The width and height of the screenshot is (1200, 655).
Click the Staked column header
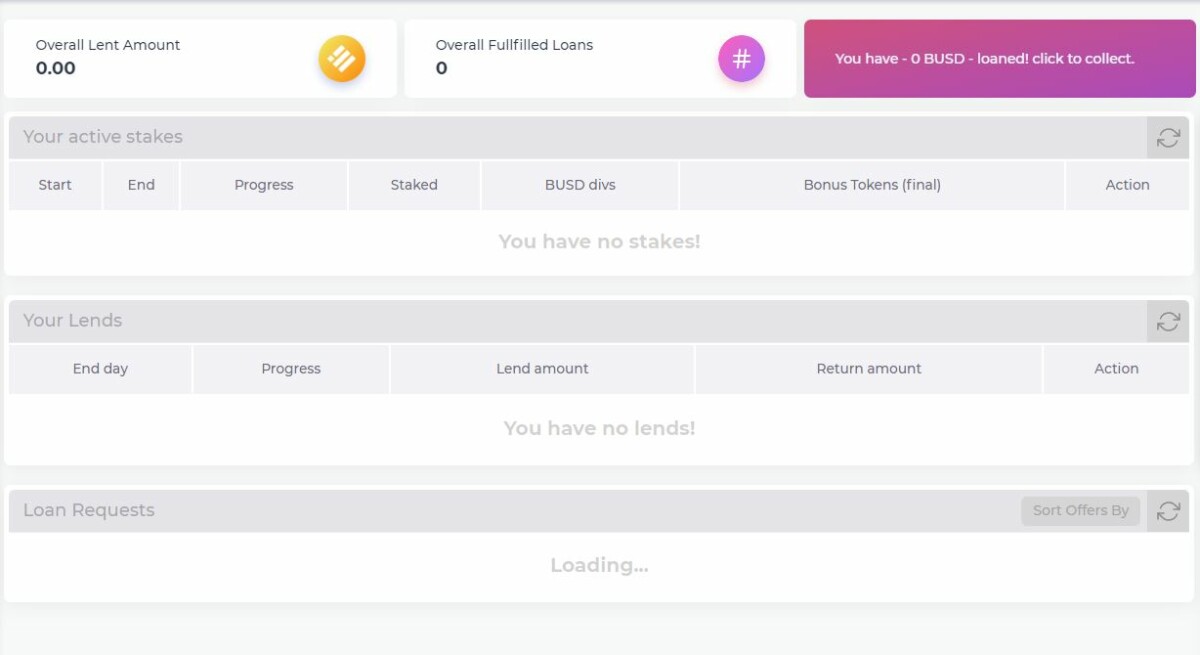tap(414, 185)
